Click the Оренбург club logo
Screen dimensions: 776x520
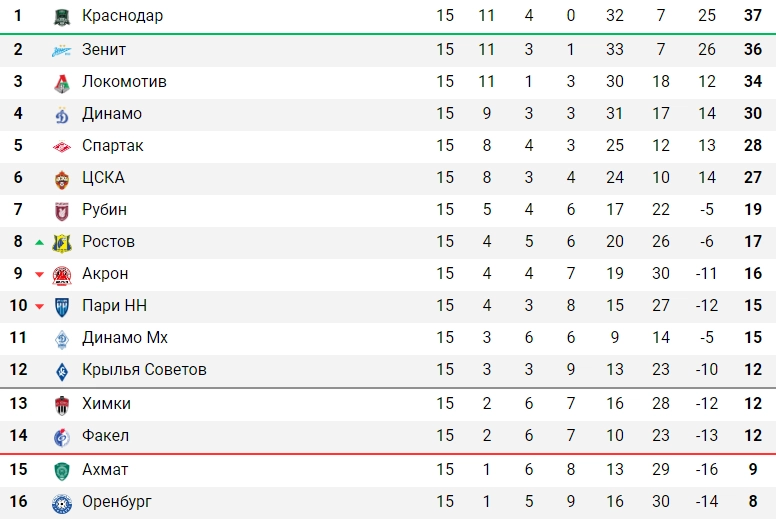tap(62, 502)
